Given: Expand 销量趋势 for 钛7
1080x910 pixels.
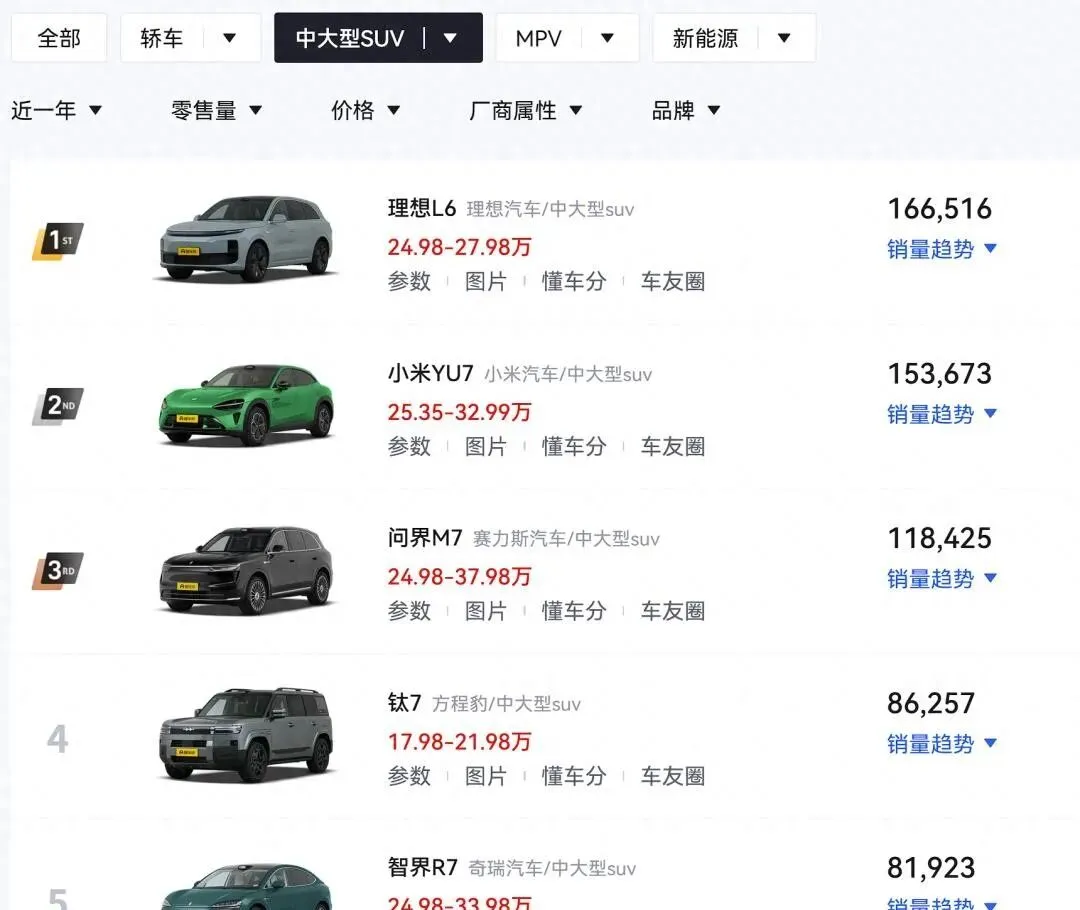Looking at the screenshot, I should click(942, 744).
